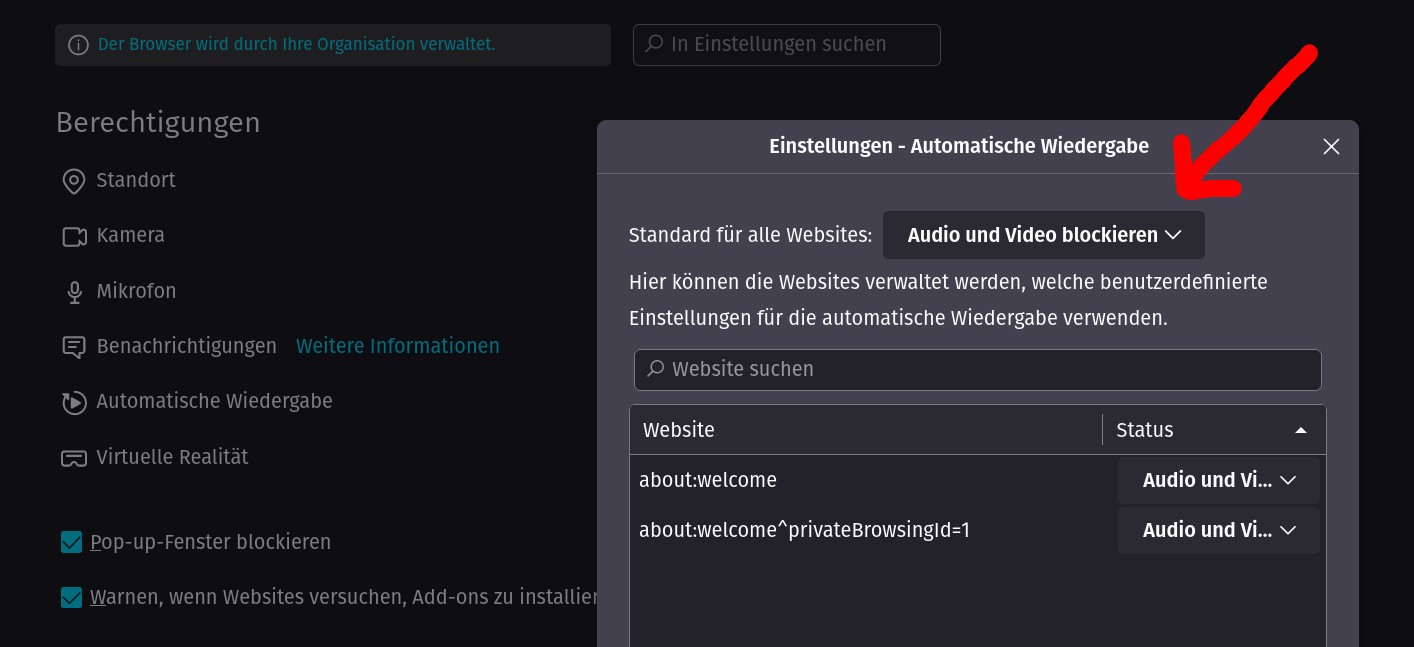
Task: Click the info icon next to organisation notice
Action: [x=78, y=44]
